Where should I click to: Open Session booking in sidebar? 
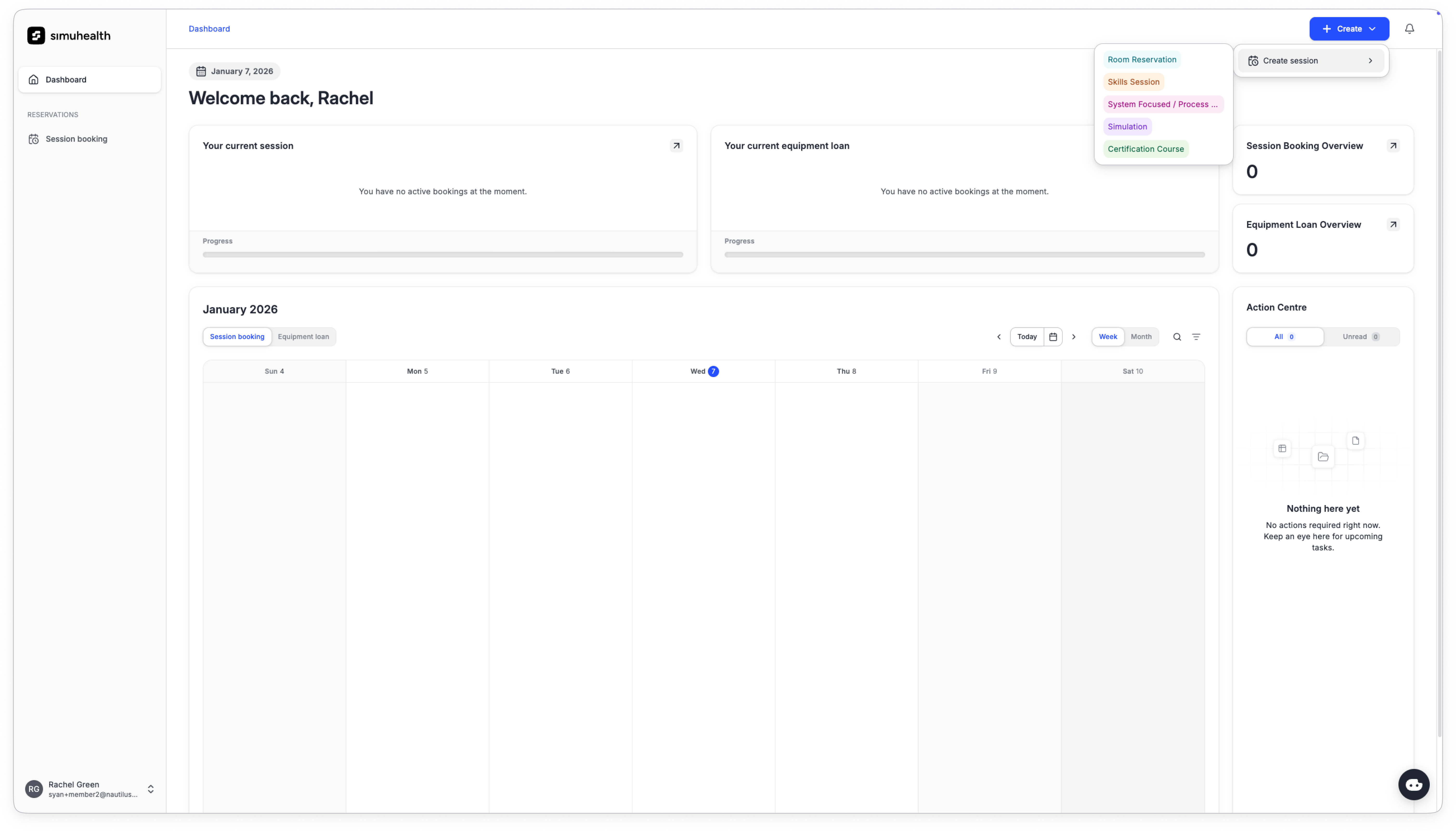click(76, 139)
